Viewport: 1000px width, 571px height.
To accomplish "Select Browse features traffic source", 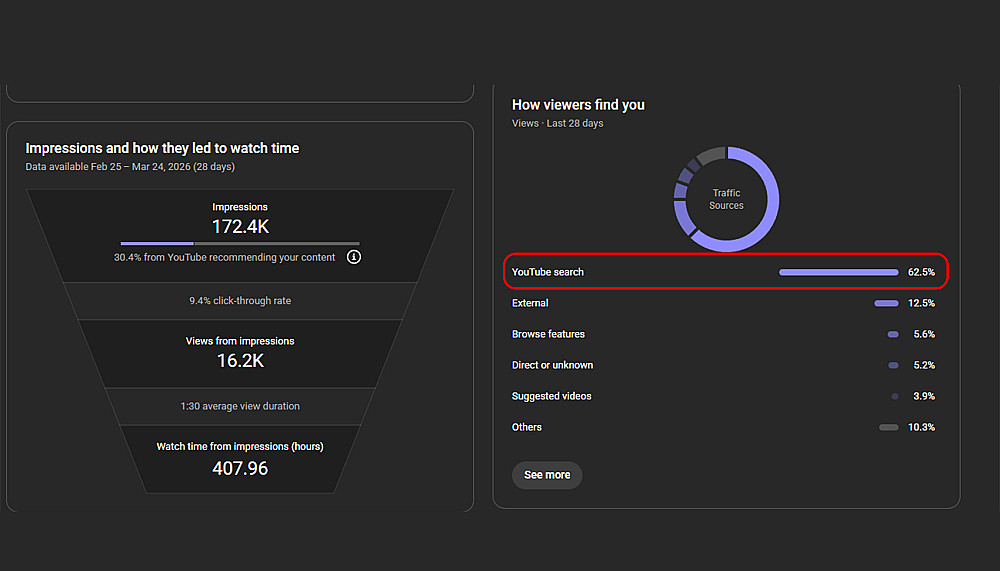I will [x=548, y=334].
